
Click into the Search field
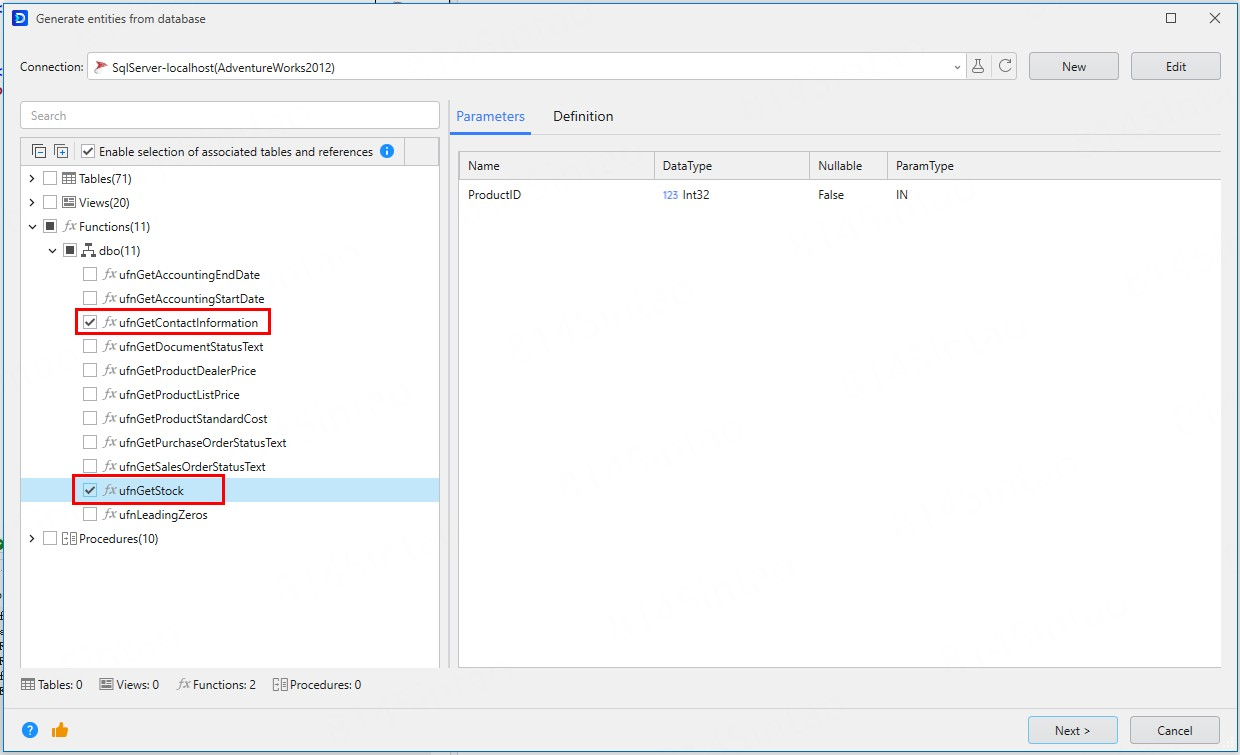pos(230,116)
